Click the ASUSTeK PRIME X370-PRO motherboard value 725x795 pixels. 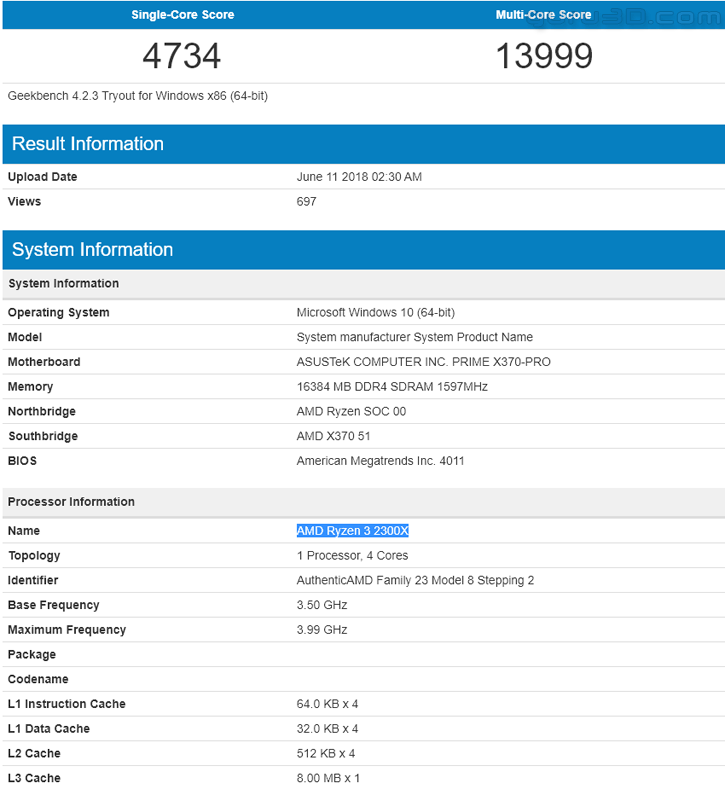point(423,362)
